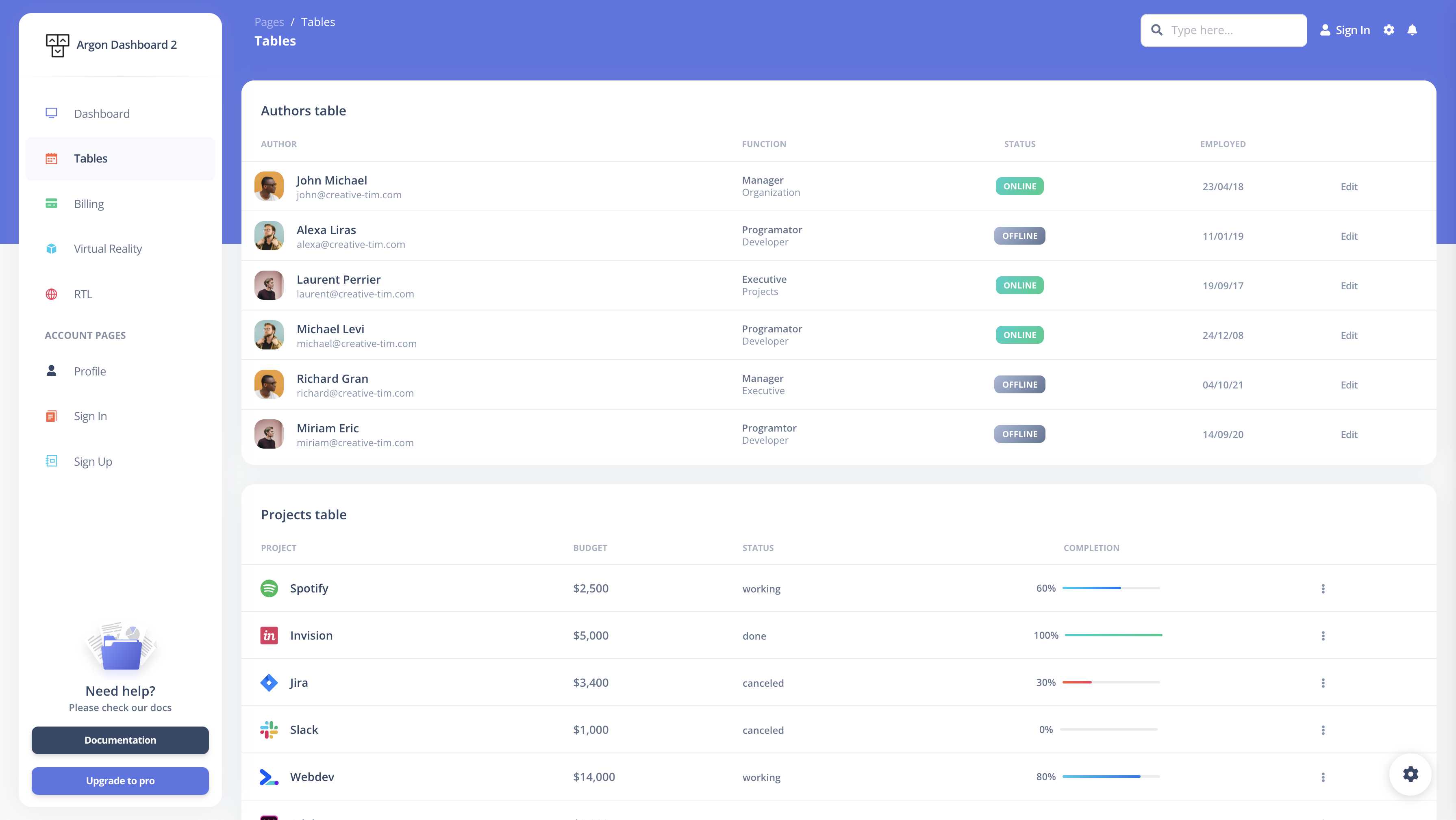Click the Invision 100% completion bar

click(x=1113, y=635)
